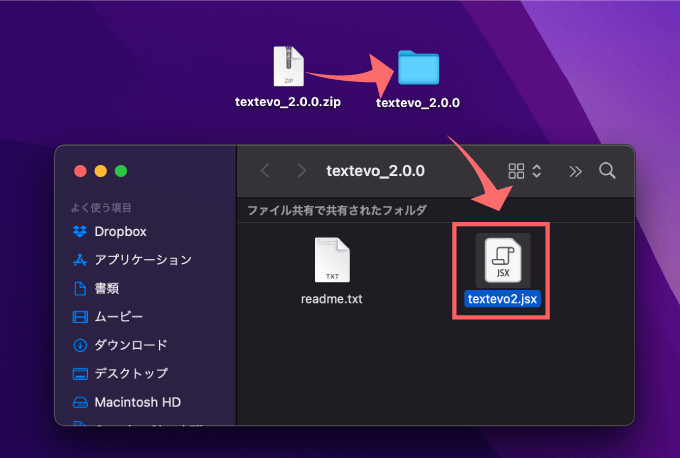680x458 pixels.
Task: Click the よく使う項目 sidebar section header
Action: 101,208
